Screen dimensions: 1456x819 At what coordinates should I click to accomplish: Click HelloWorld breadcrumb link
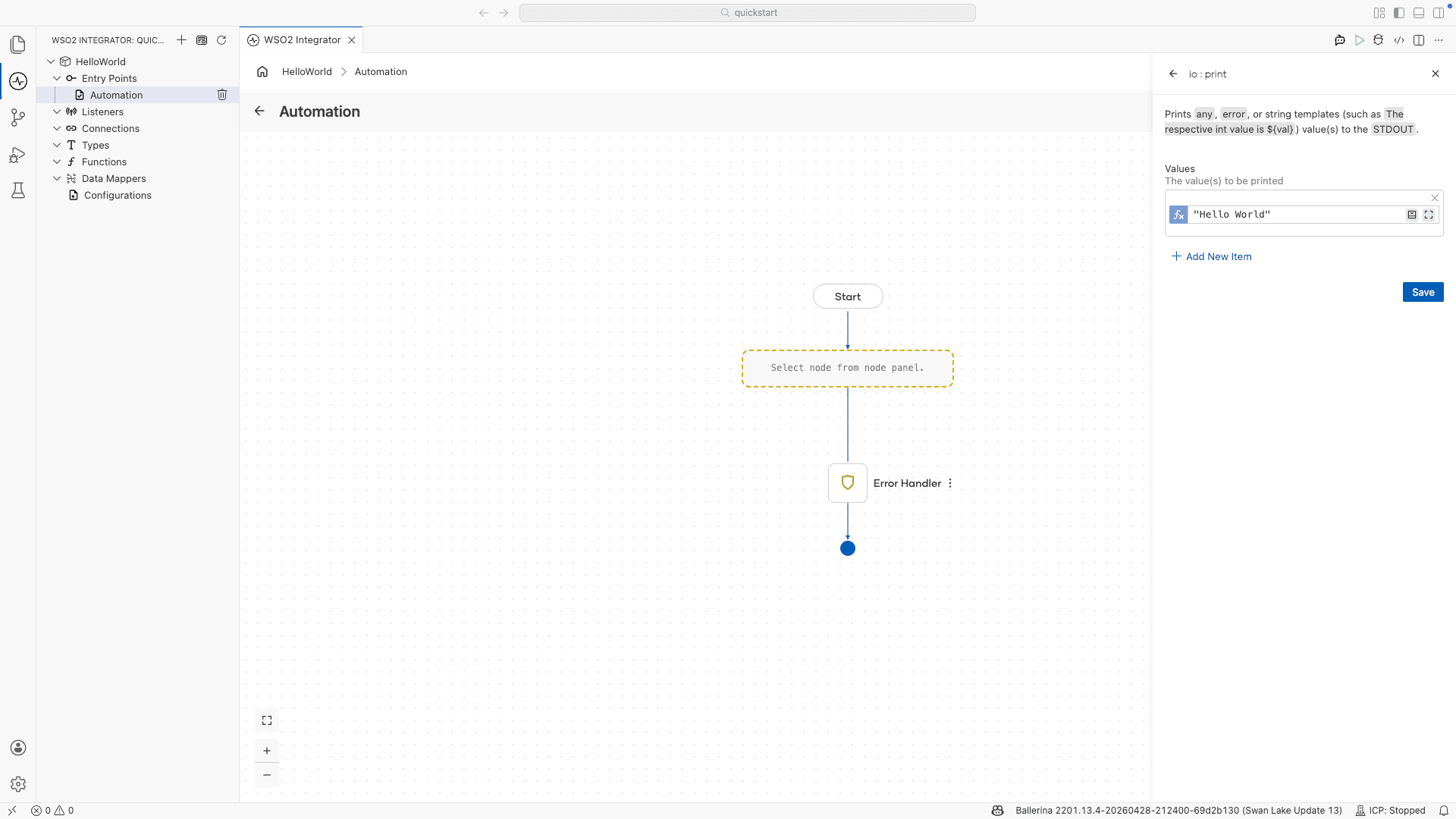[x=307, y=71]
